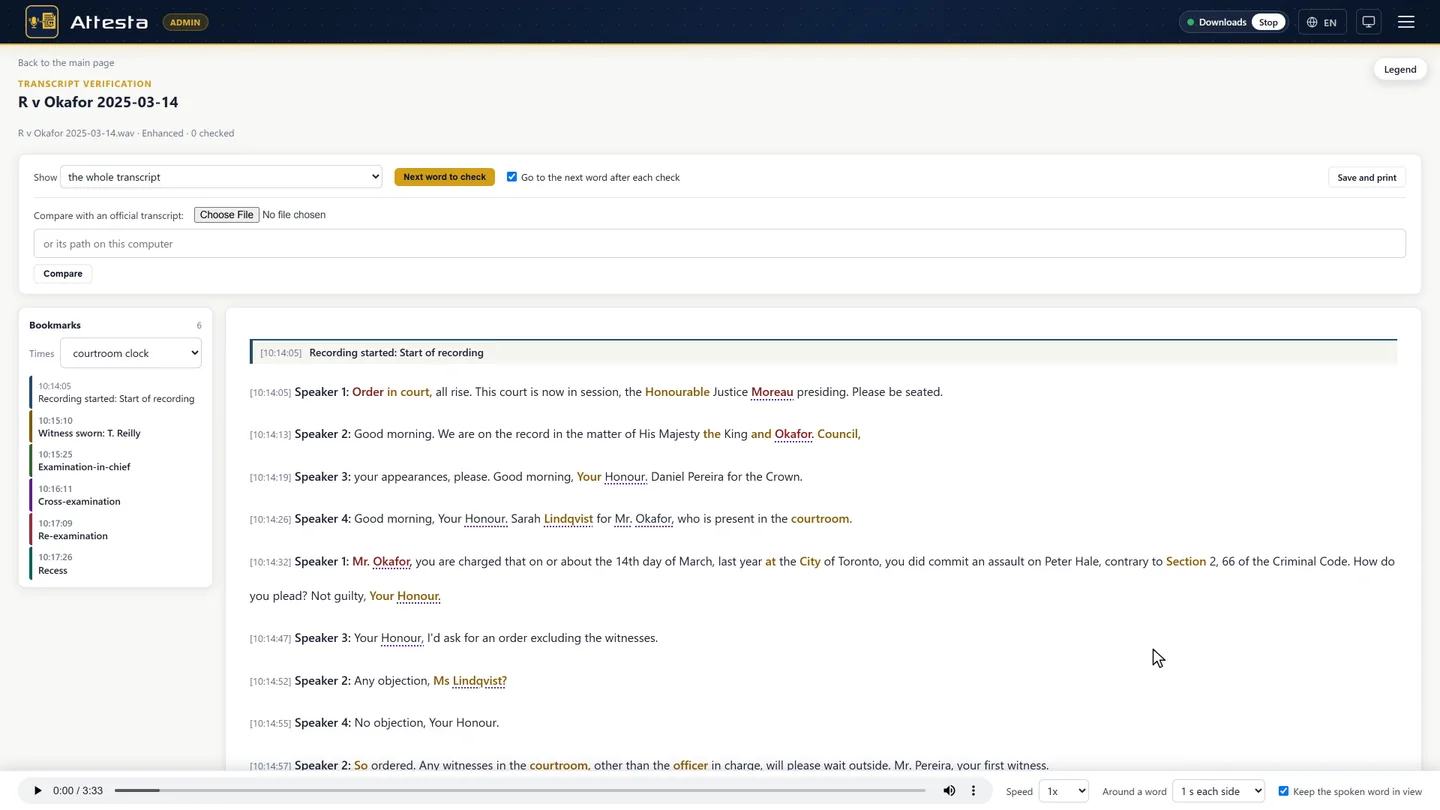Click the timestamp [10:14:32]
This screenshot has width=1440, height=810.
270,563
